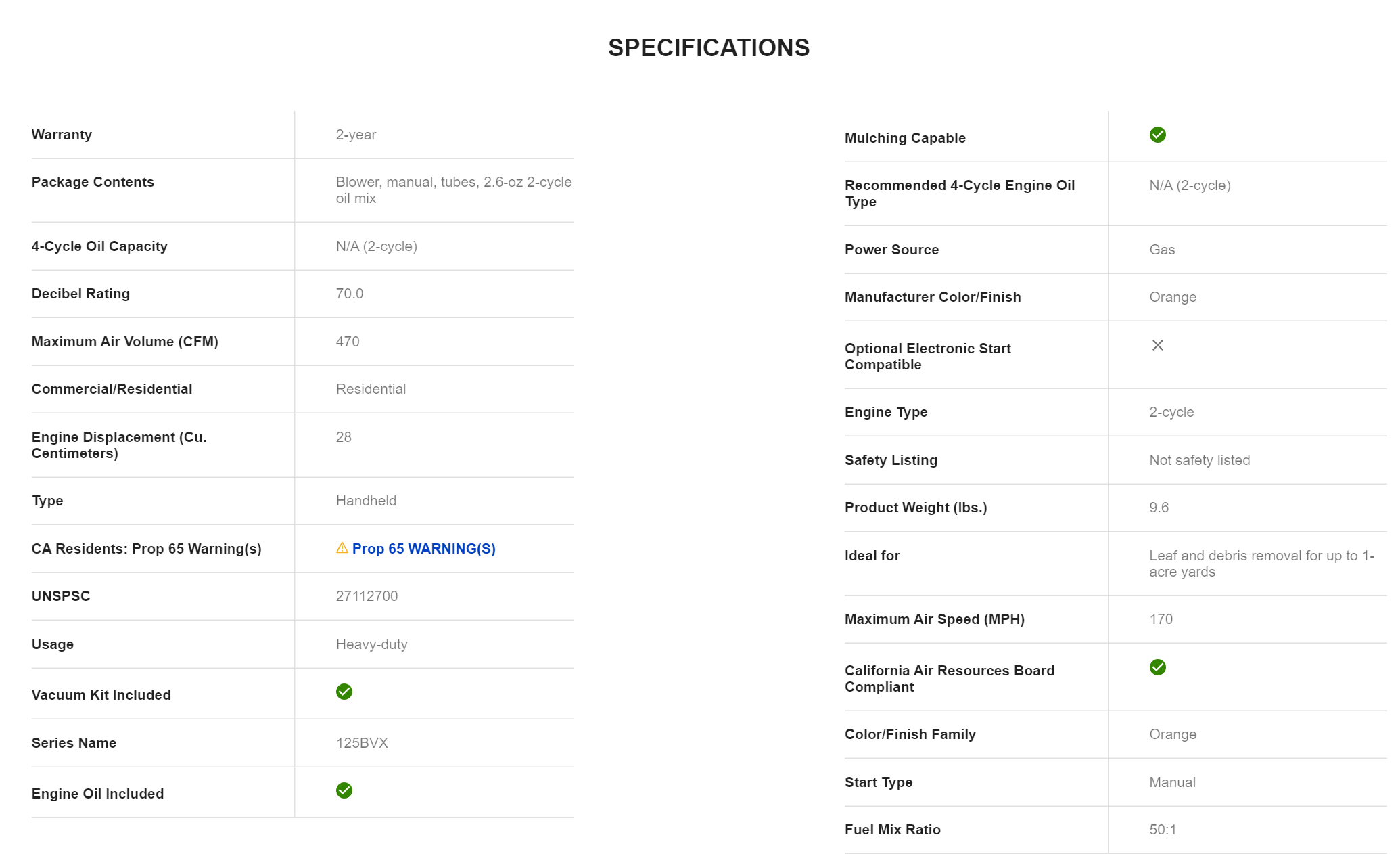Click the Vacuum Kit Included checkmark icon
Screen dimensions: 1400x854
344,692
